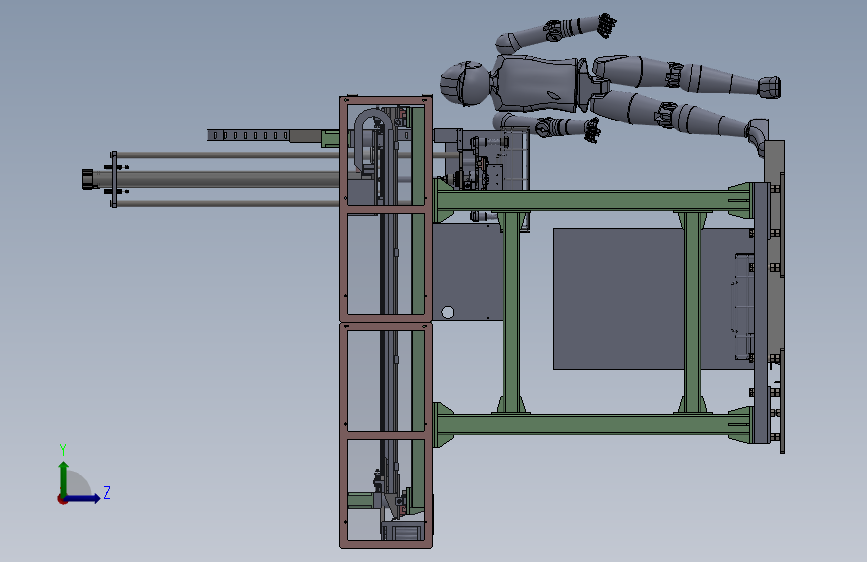867x562 pixels.
Task: Click the circular hole in the small gray panel
Action: [447, 313]
